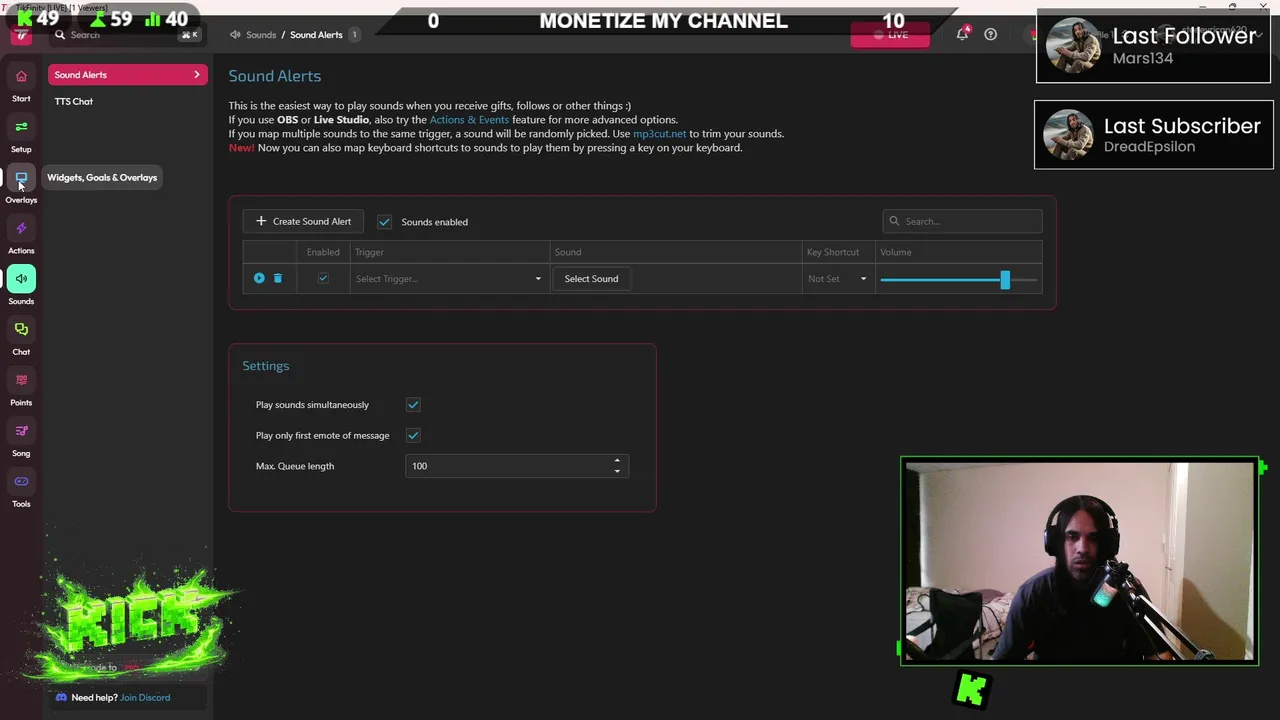1280x720 pixels.
Task: Delete the sound alert row with trash icon
Action: click(278, 278)
